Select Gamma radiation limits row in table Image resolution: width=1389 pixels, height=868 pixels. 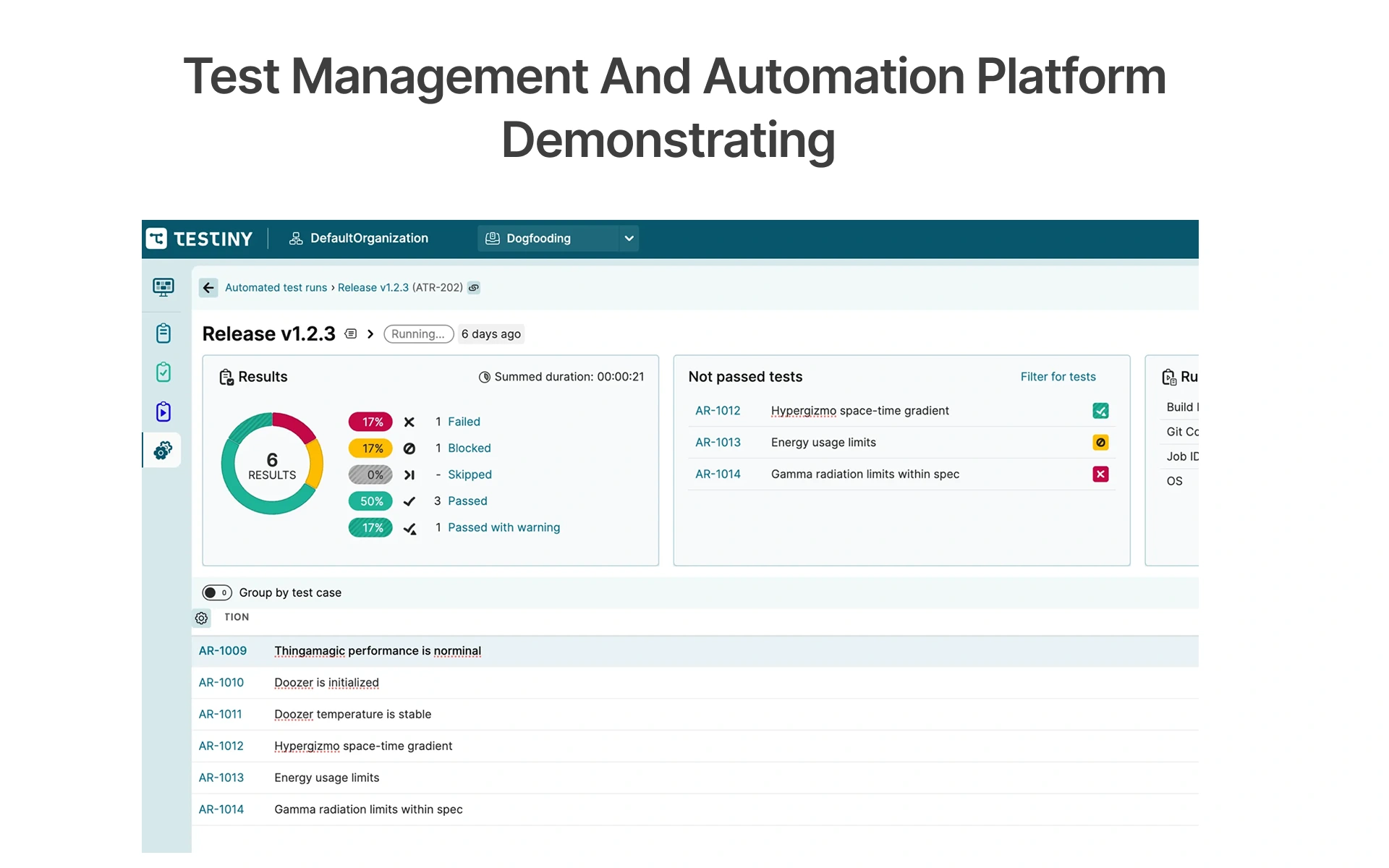(x=694, y=810)
